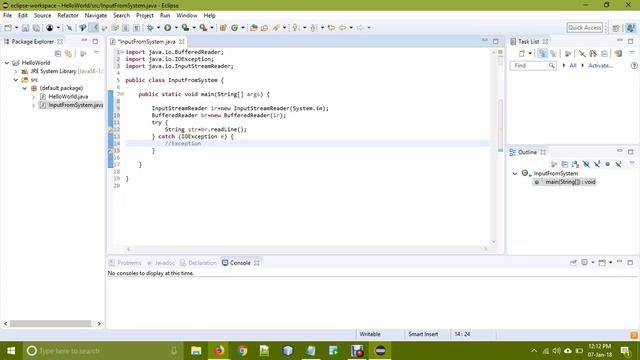
Task: Open the Source menu
Action: 42,16
